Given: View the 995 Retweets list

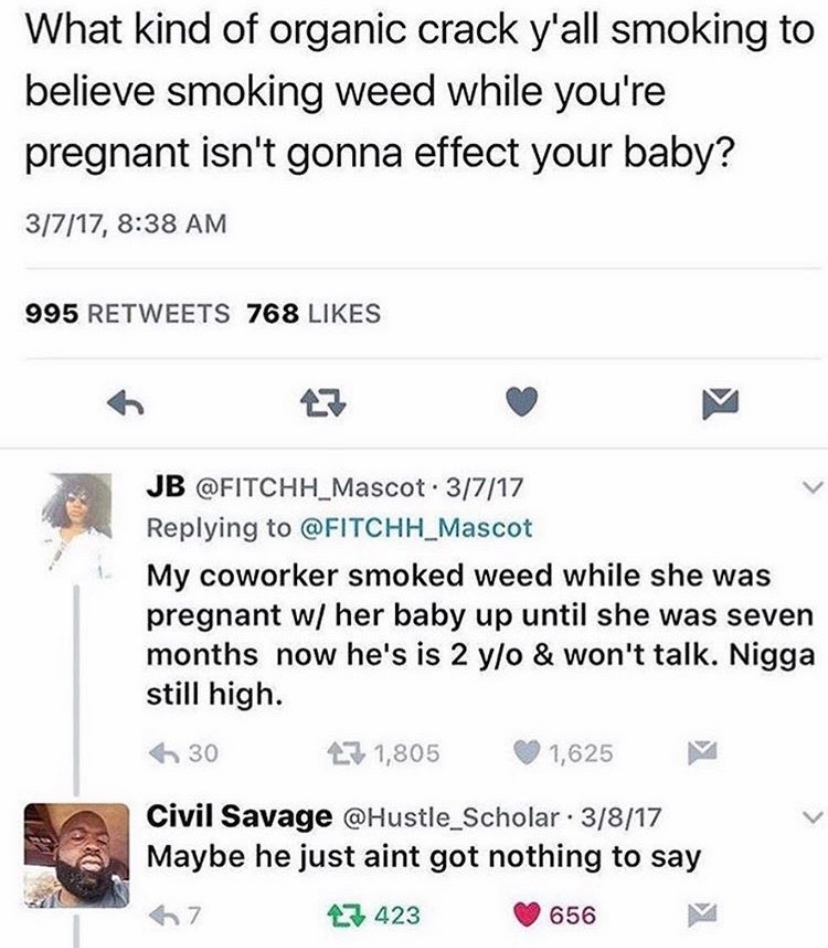Looking at the screenshot, I should coord(128,314).
